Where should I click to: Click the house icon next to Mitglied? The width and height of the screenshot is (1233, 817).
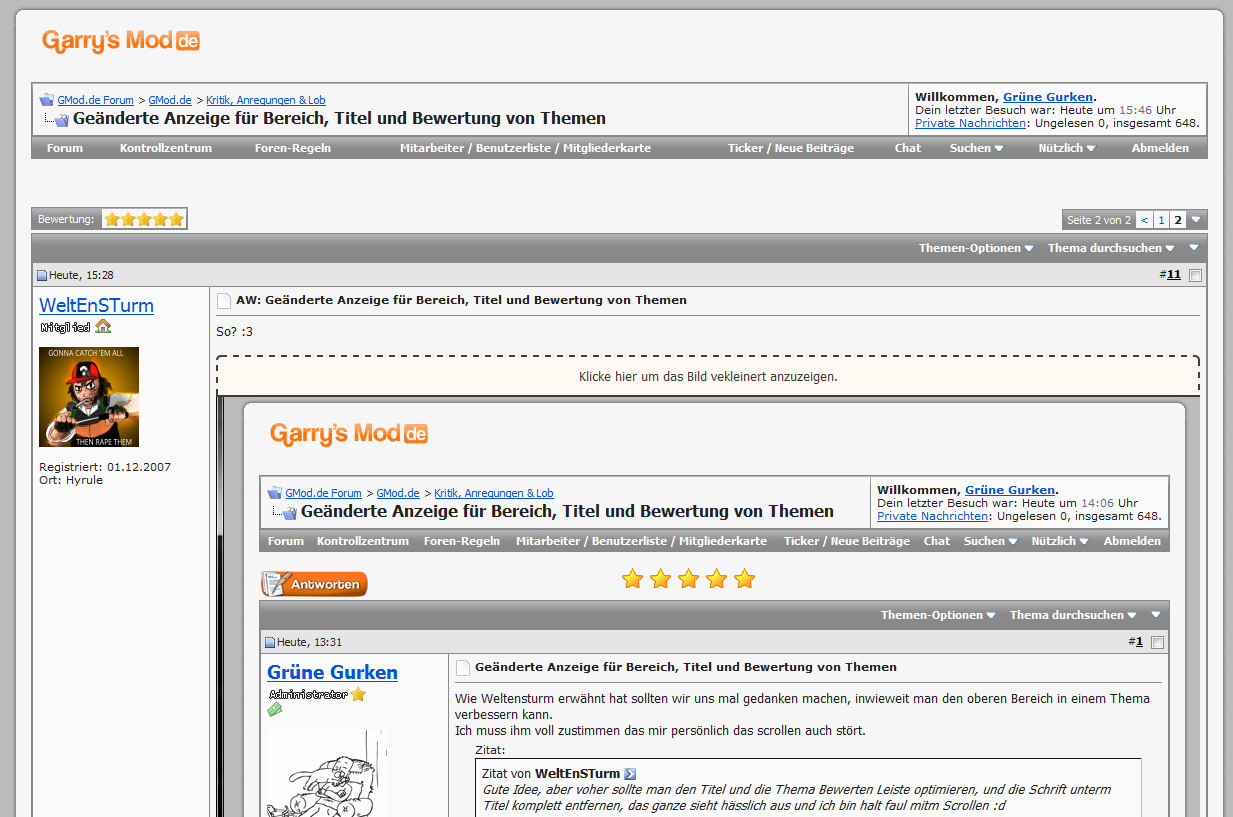(103, 327)
